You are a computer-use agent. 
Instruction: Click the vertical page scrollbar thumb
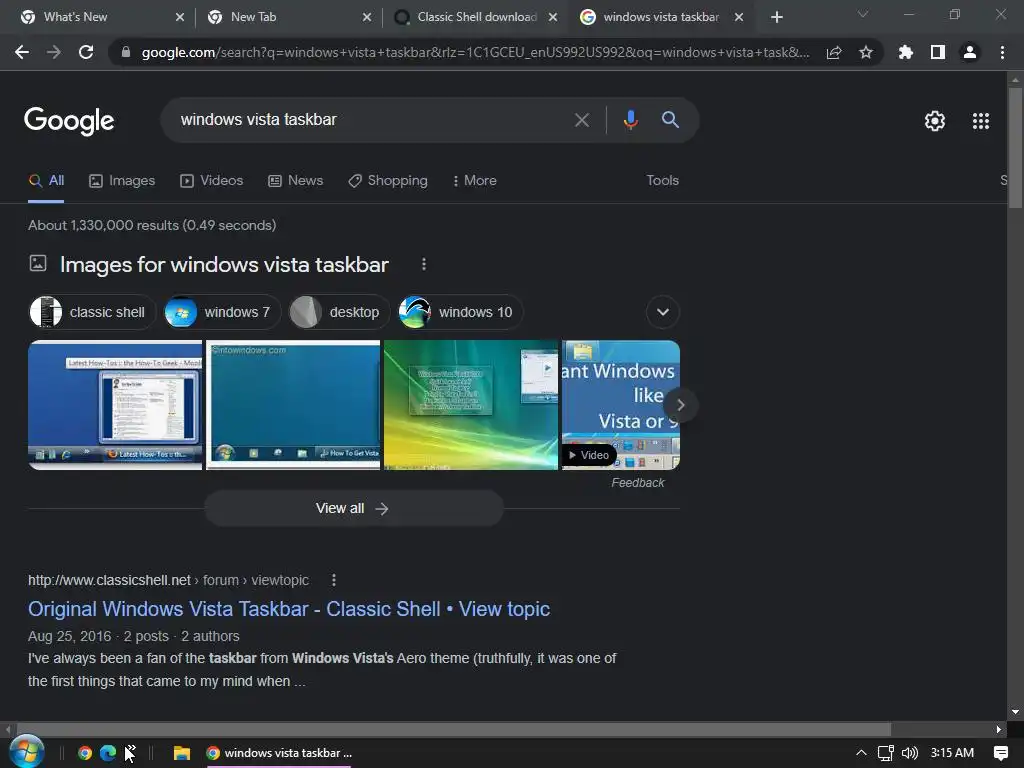(x=1015, y=148)
